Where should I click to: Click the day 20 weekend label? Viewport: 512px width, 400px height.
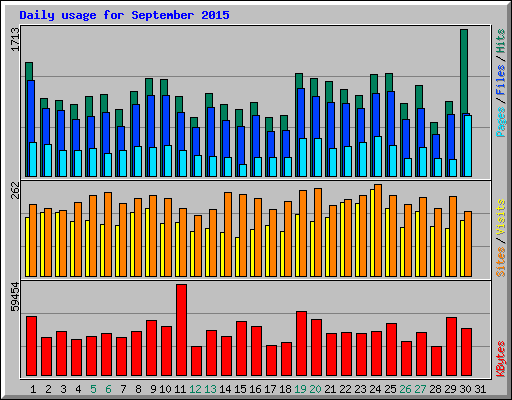pos(315,389)
